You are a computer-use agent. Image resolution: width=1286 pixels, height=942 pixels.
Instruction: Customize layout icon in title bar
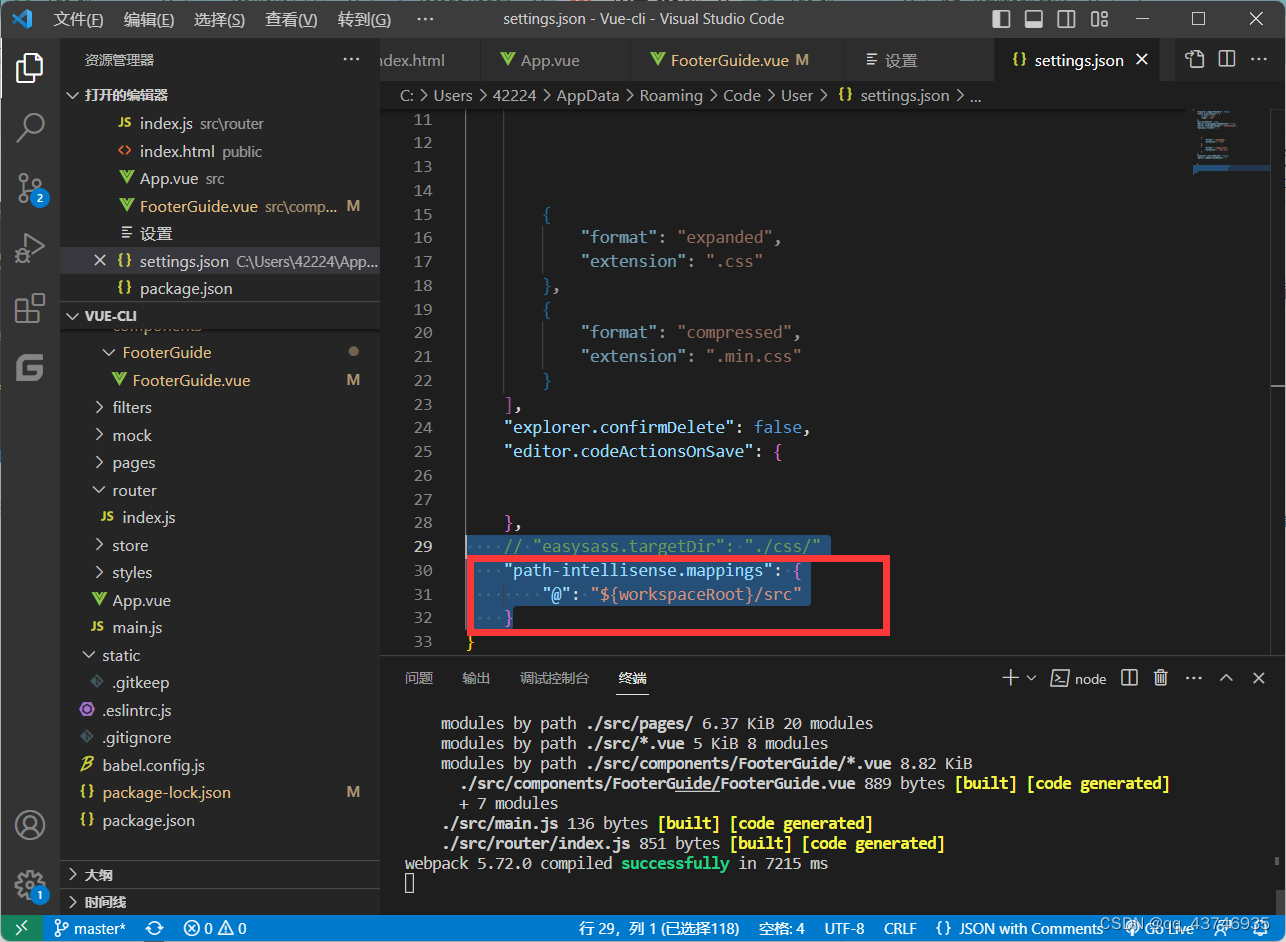[1100, 19]
